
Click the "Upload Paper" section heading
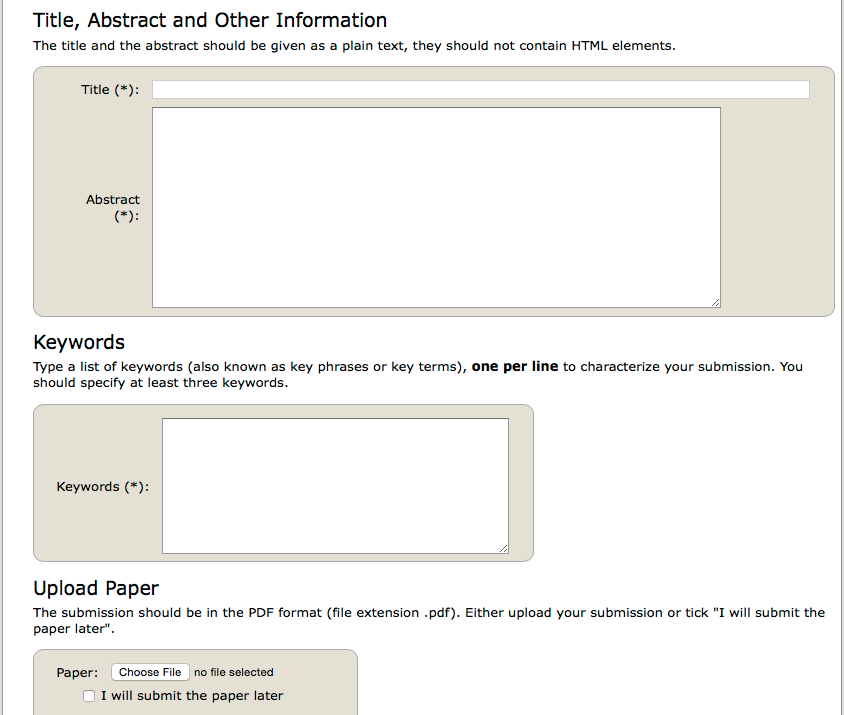point(96,588)
